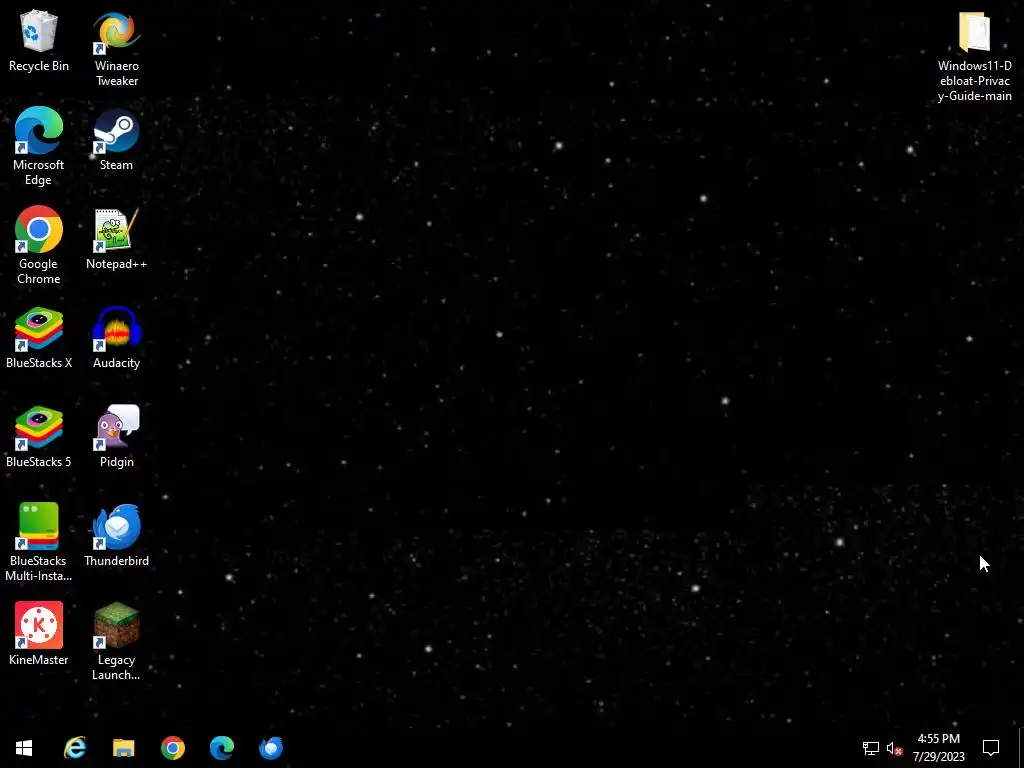
Task: Select the Microsoft Edge desktop shortcut
Action: [39, 147]
